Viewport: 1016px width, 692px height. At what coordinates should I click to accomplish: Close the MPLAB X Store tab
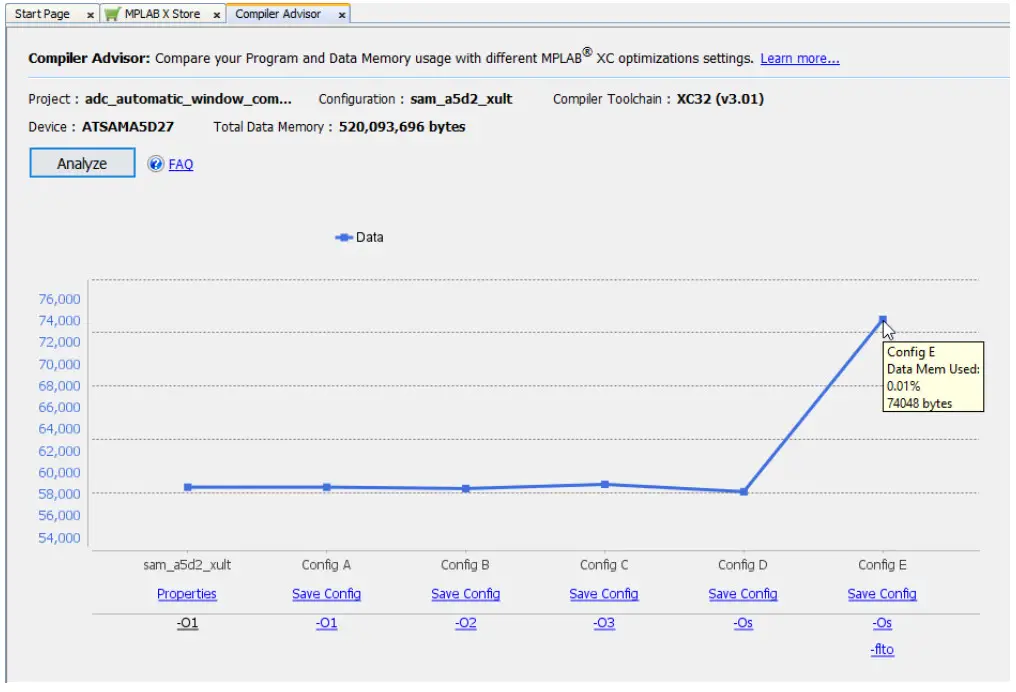tap(216, 15)
